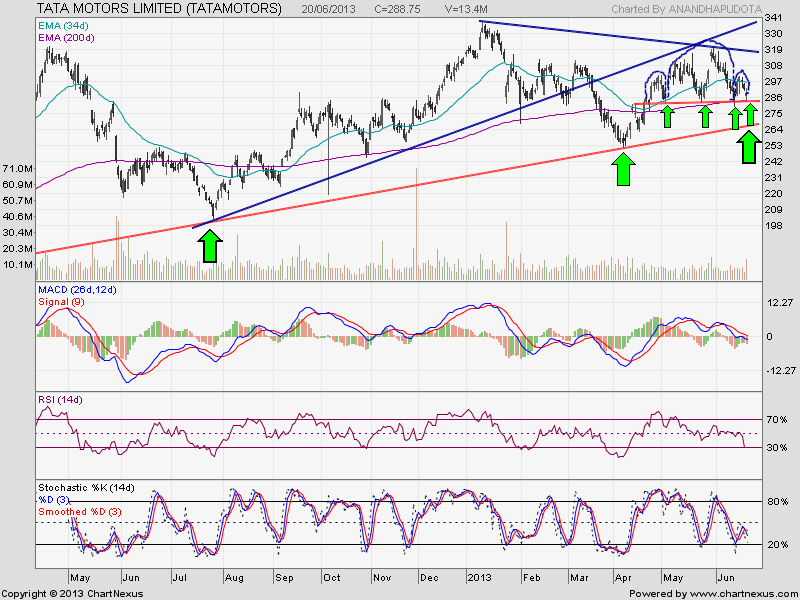
Task: Click the blue %D (3) legend label
Action: [54, 499]
